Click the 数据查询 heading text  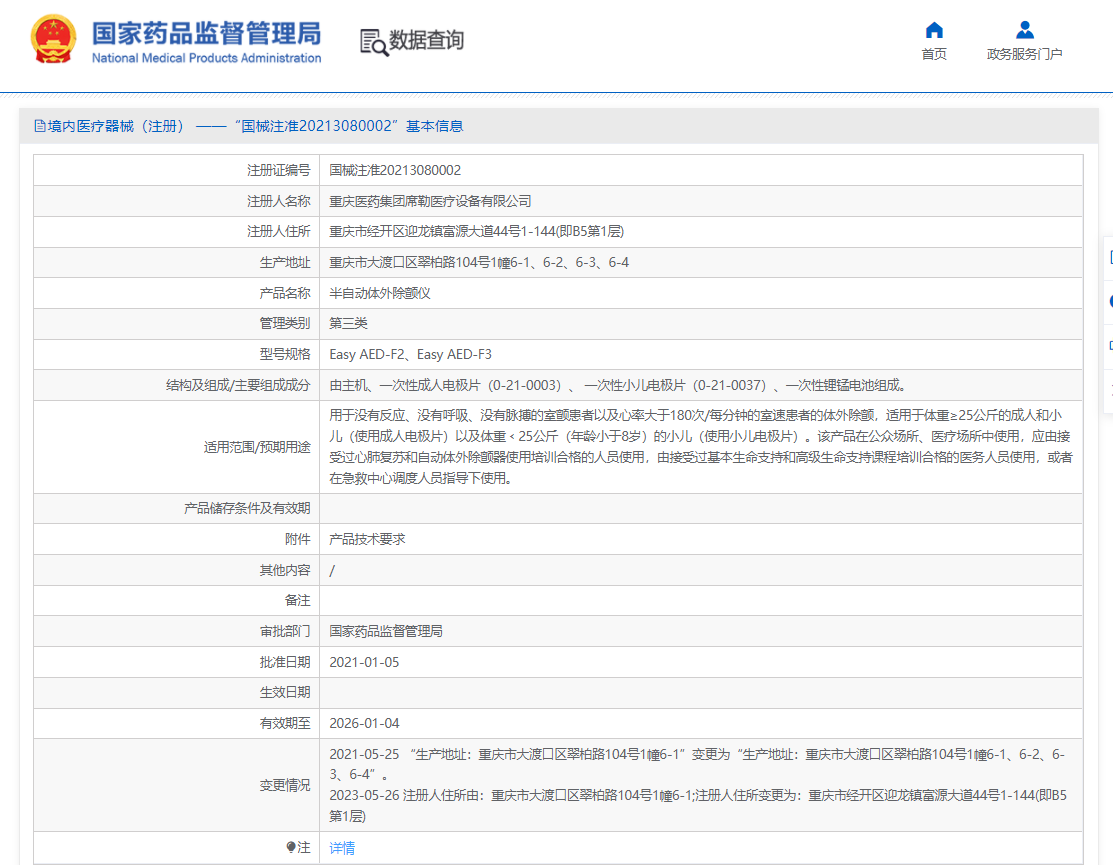pyautogui.click(x=427, y=40)
